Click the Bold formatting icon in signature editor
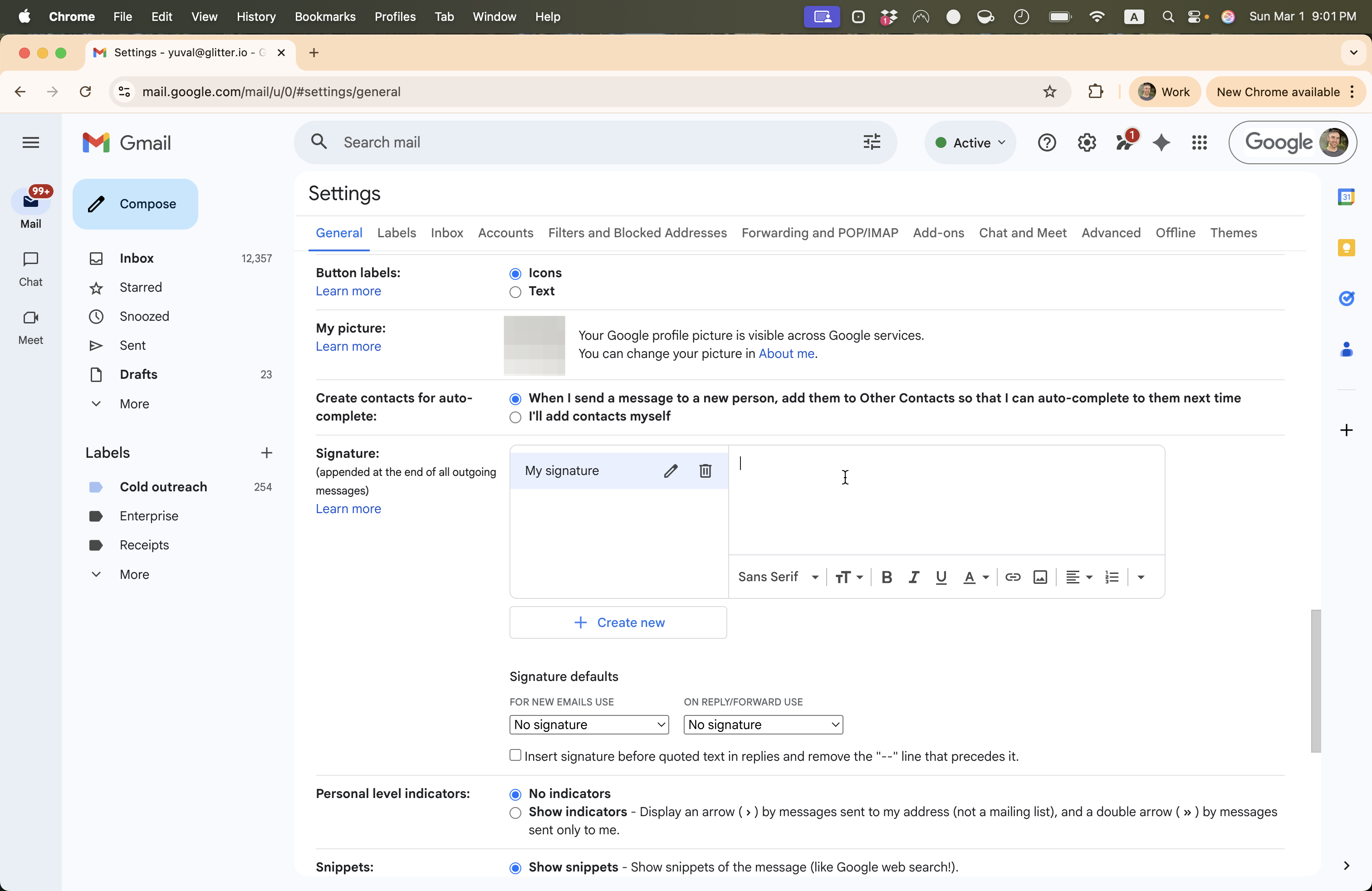Screen dimensions: 1372x891 tap(887, 577)
